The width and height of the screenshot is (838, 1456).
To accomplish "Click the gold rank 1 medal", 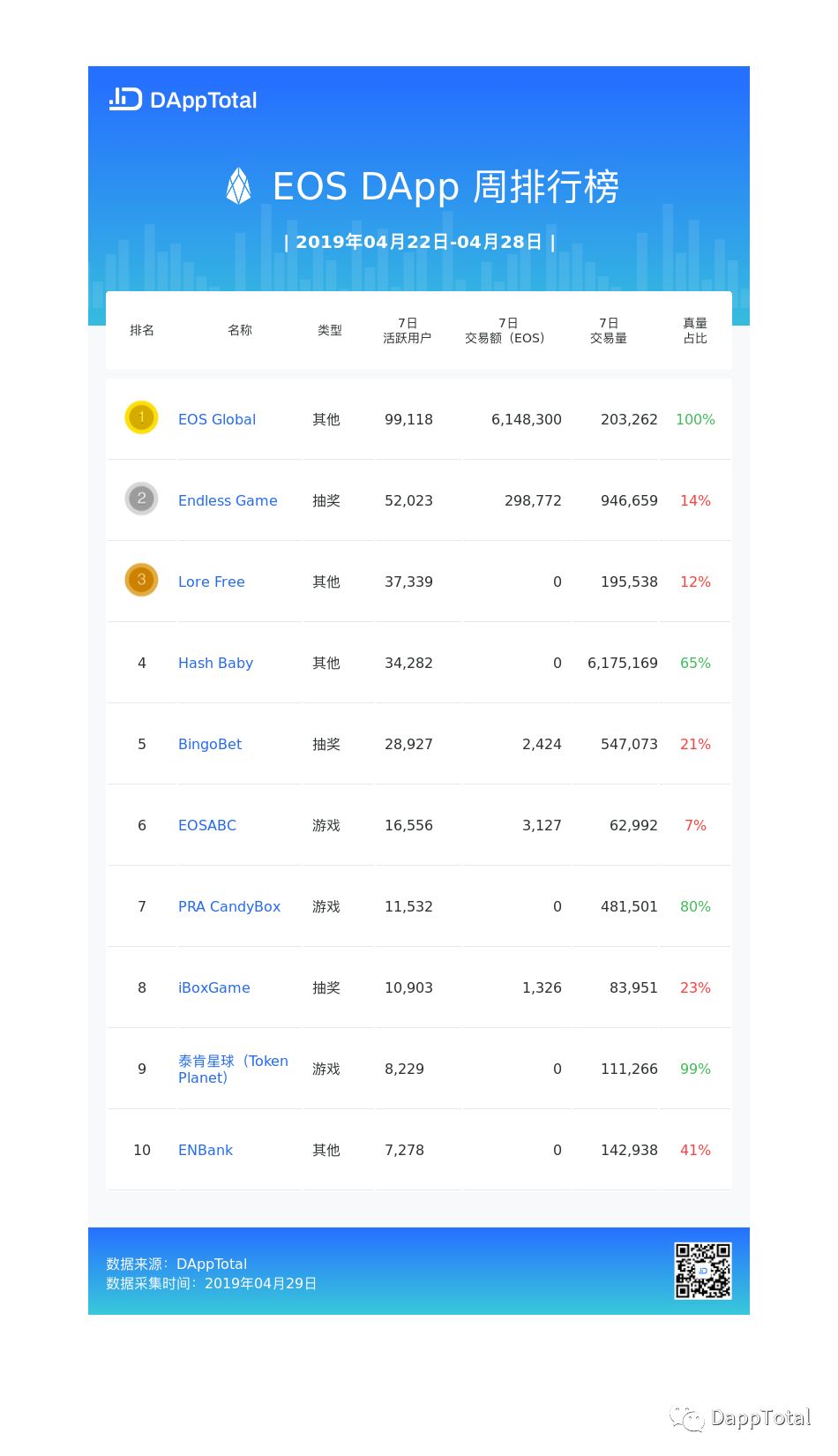I will (x=141, y=417).
